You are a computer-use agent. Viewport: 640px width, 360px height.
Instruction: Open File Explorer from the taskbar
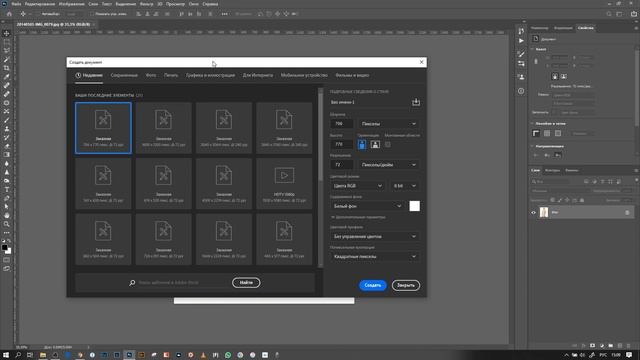[x=43, y=355]
